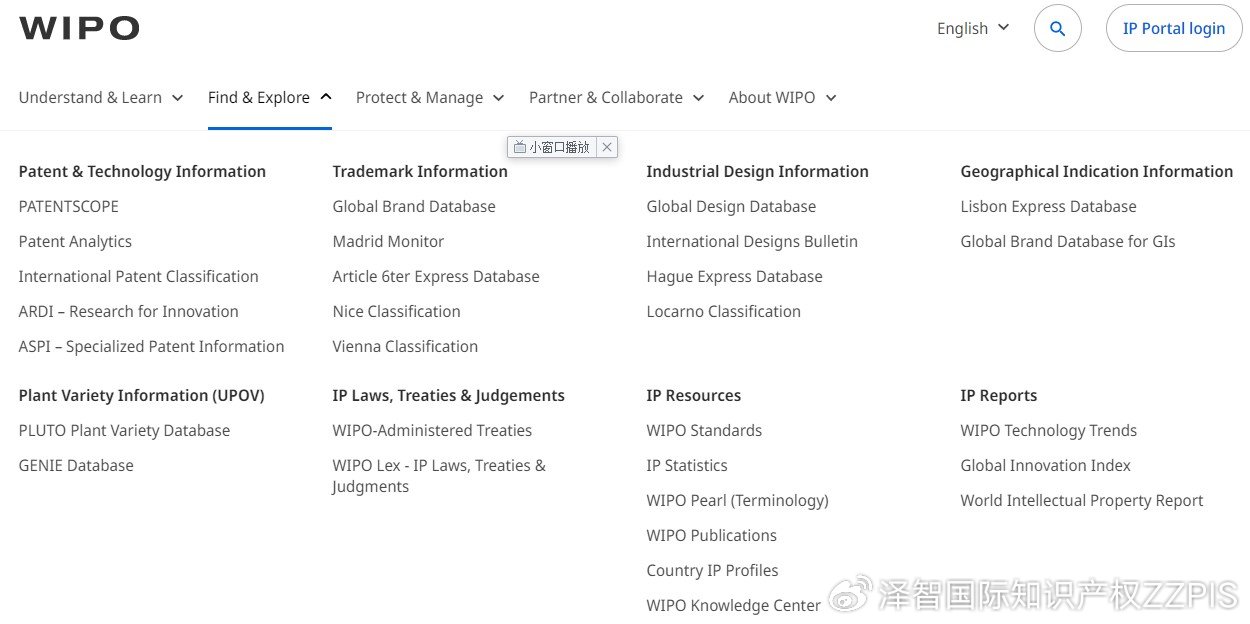Screen dimensions: 1250x624
Task: Open IP Statistics
Action: point(687,465)
